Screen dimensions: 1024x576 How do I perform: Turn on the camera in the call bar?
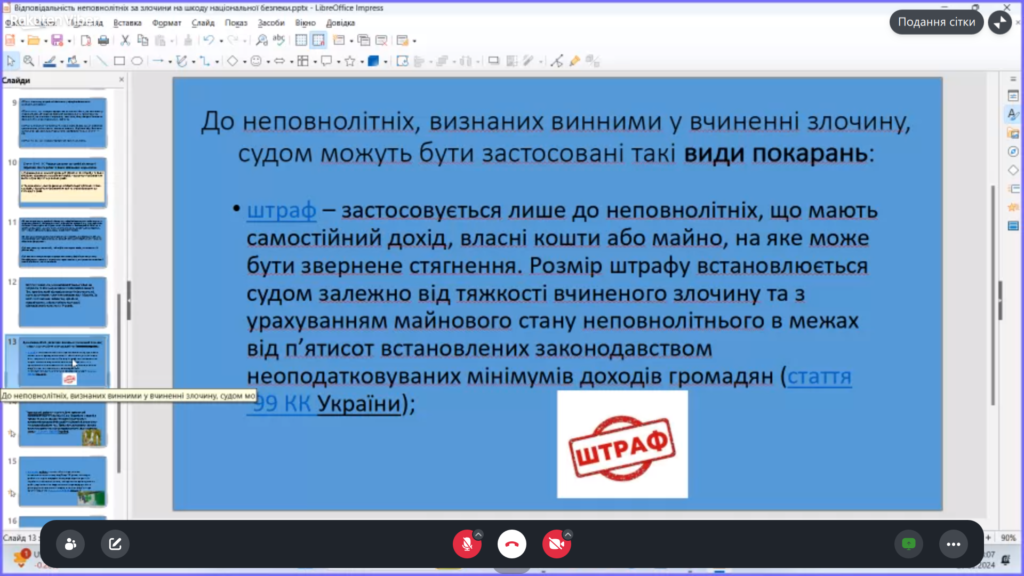click(x=554, y=543)
